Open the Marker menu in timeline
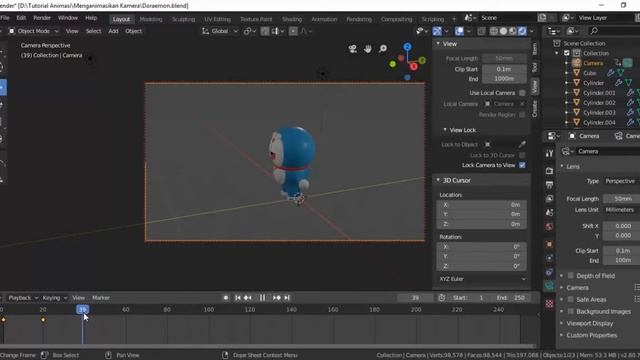Screen dimensions: 640x360 tap(101, 298)
